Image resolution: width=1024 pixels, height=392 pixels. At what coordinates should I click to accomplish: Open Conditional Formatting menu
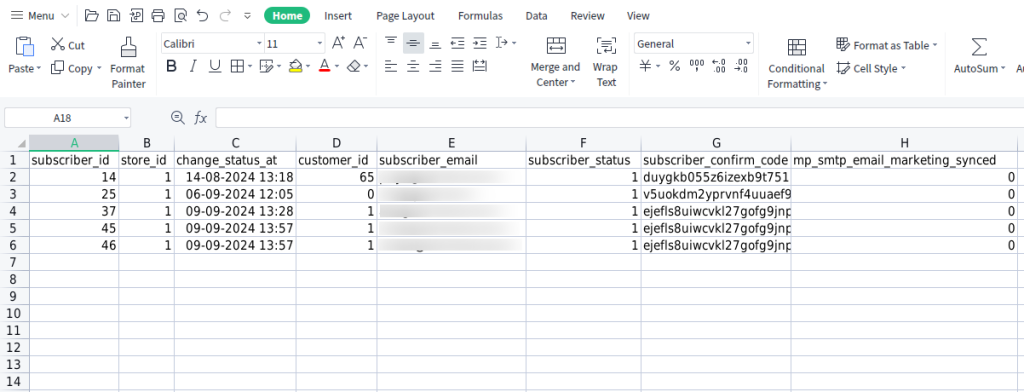(x=797, y=63)
